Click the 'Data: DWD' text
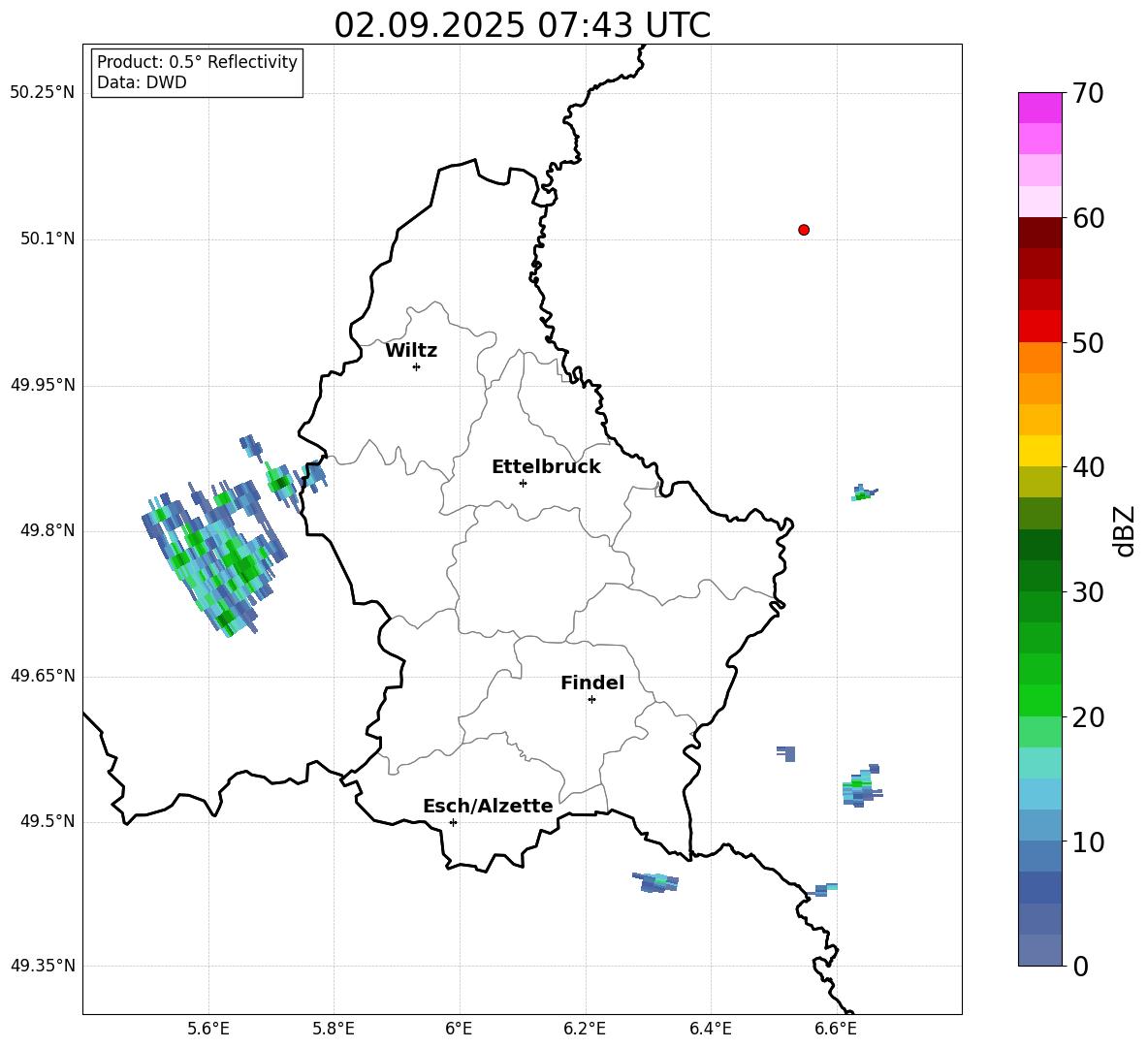The width and height of the screenshot is (1148, 1048). pos(142,82)
